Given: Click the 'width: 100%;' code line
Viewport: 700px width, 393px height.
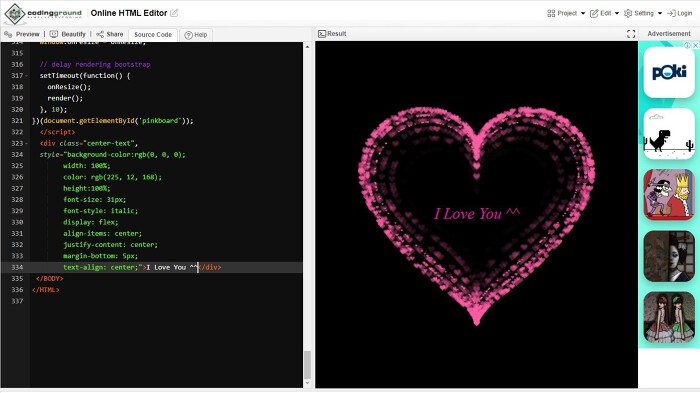Looking at the screenshot, I should [x=87, y=166].
